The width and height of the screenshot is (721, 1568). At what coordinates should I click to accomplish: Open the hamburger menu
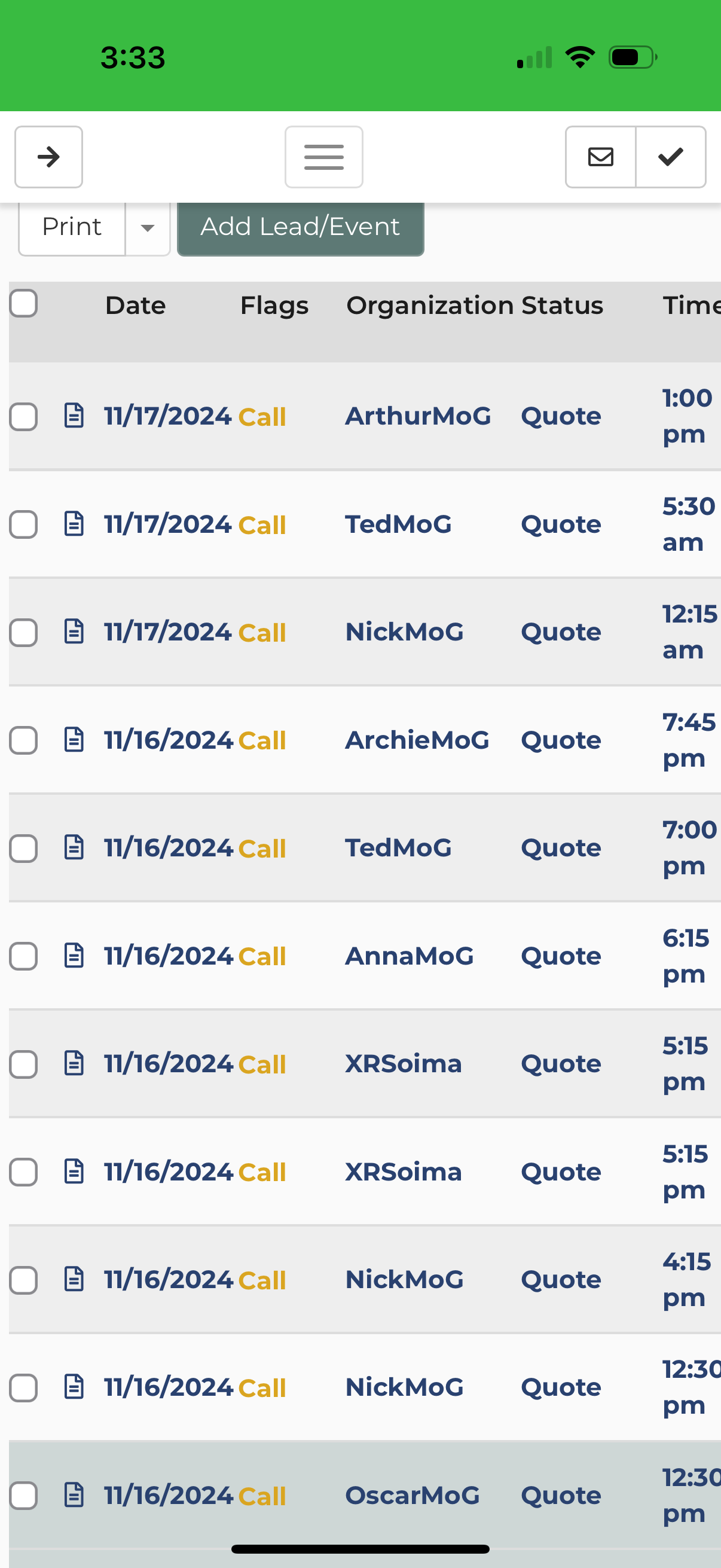pyautogui.click(x=323, y=157)
